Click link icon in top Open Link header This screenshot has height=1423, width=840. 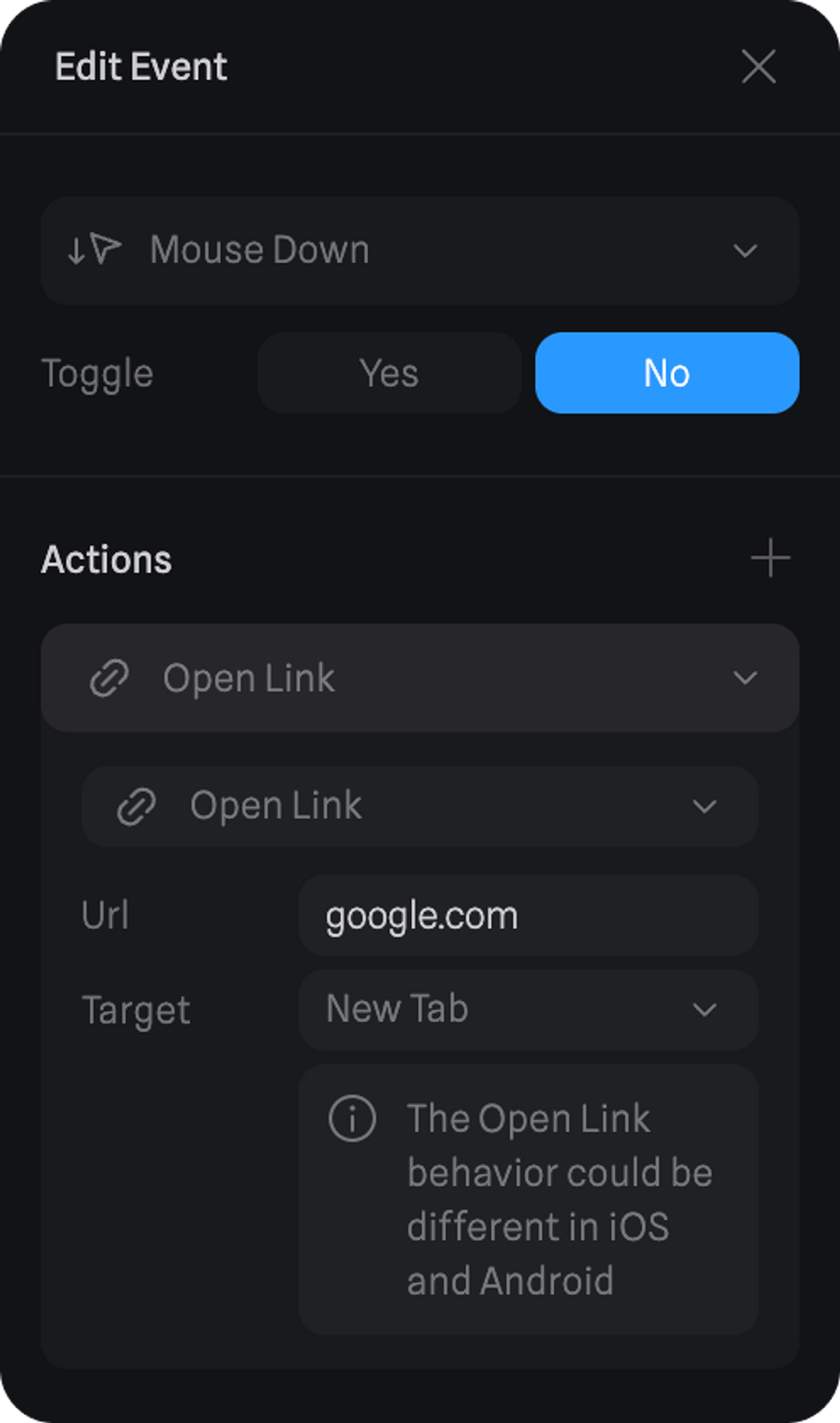109,678
